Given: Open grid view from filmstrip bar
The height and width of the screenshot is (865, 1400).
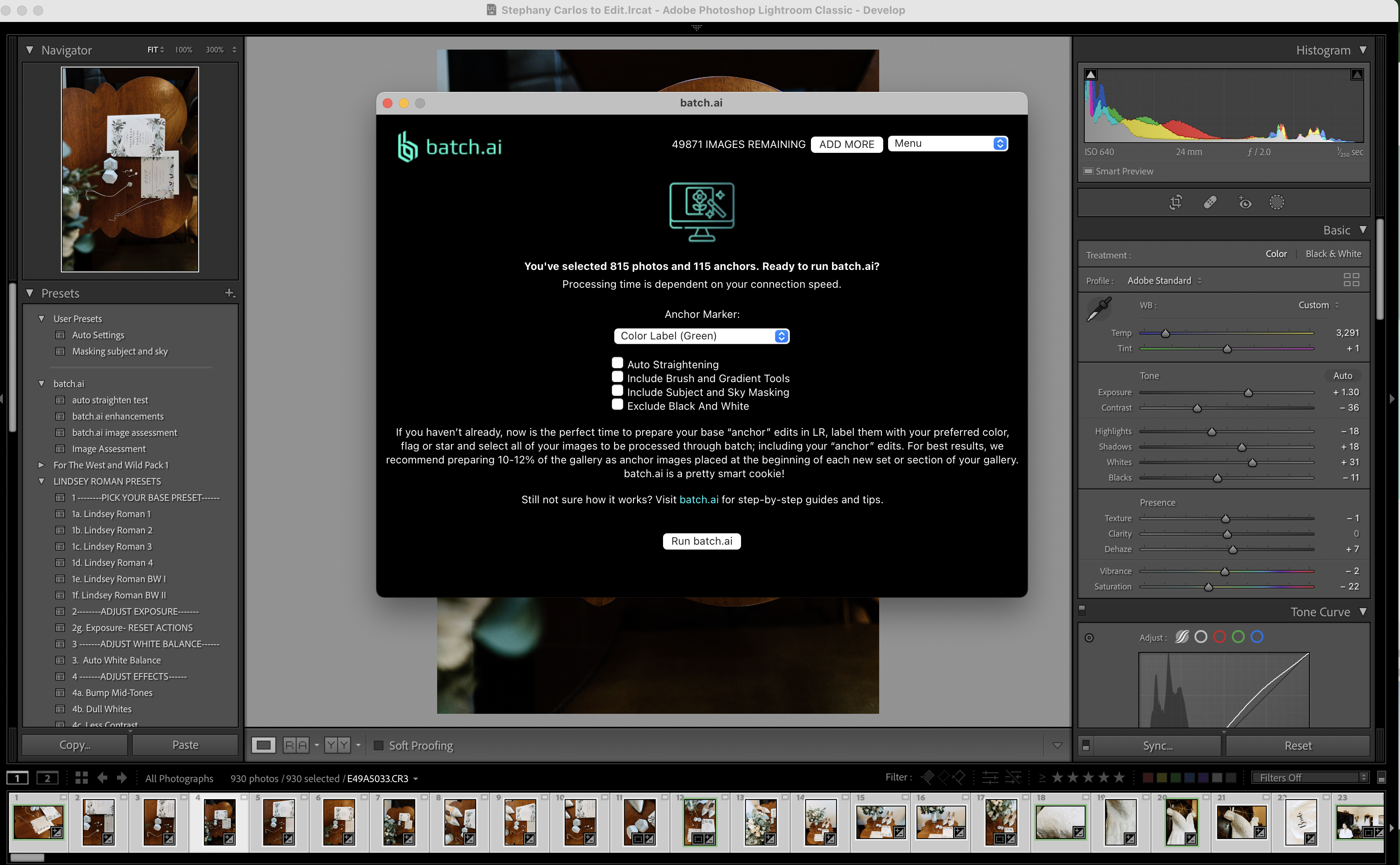Looking at the screenshot, I should [81, 778].
